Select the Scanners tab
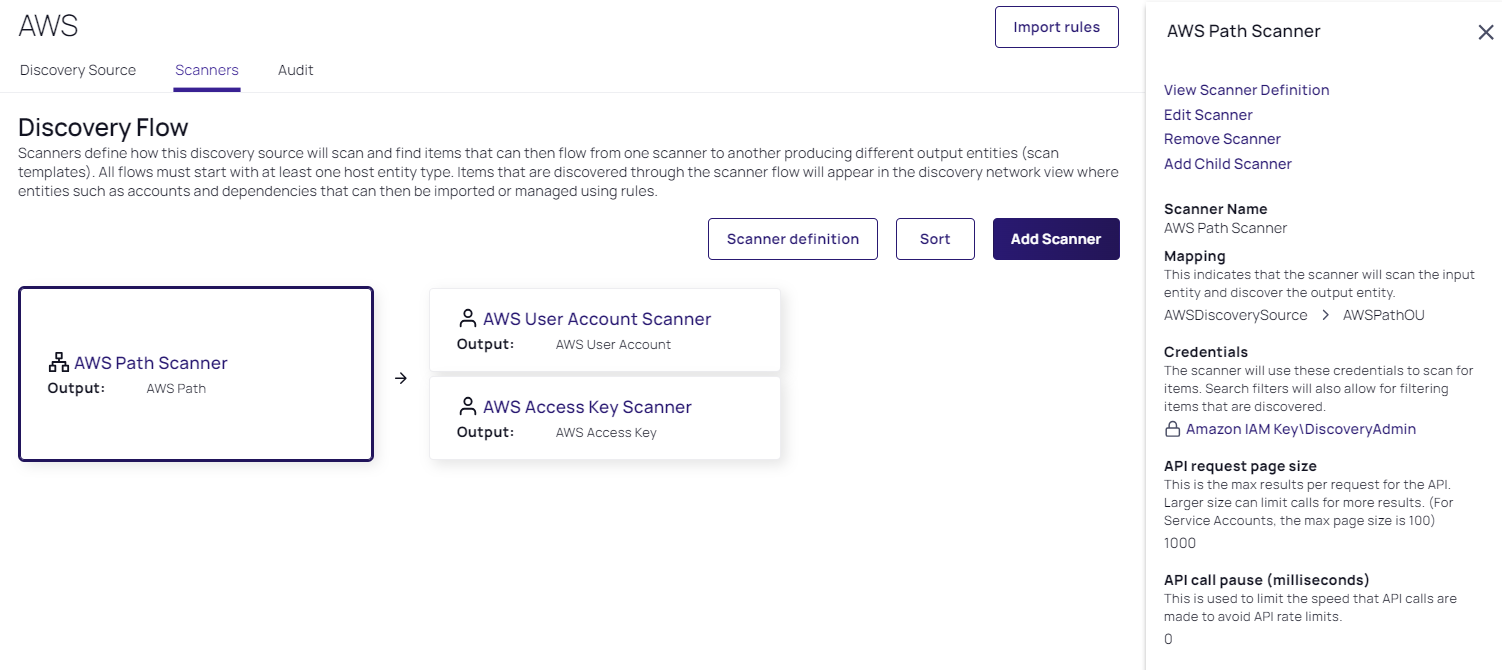 pyautogui.click(x=207, y=70)
